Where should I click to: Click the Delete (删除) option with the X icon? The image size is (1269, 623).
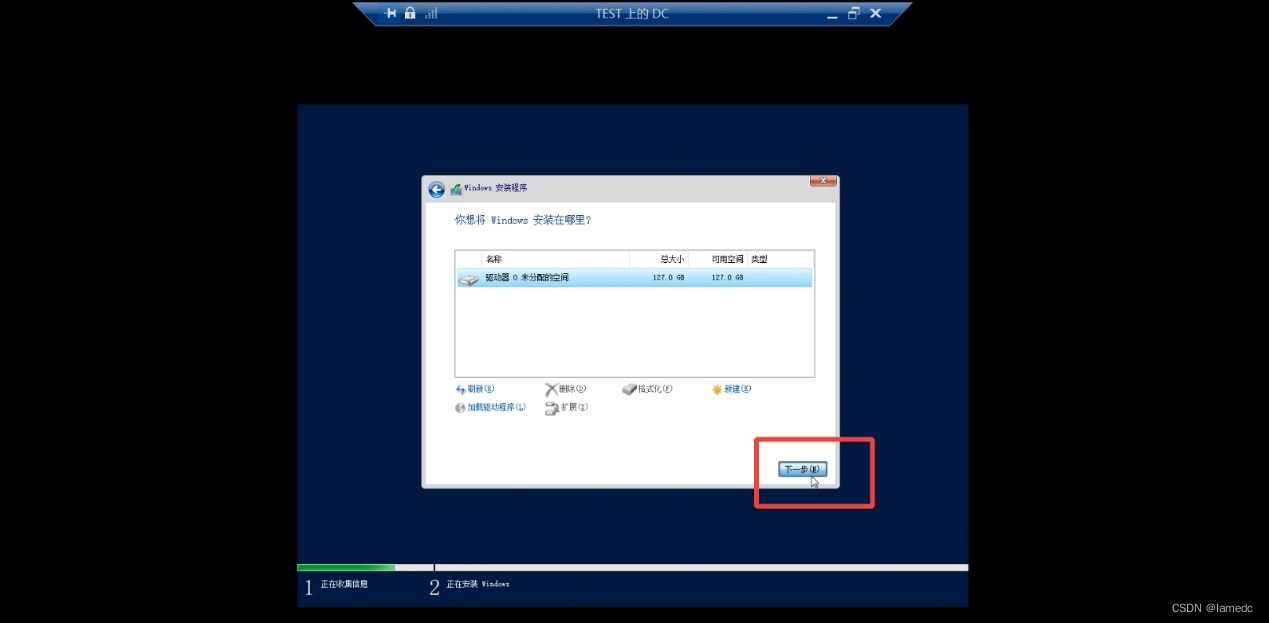[565, 389]
